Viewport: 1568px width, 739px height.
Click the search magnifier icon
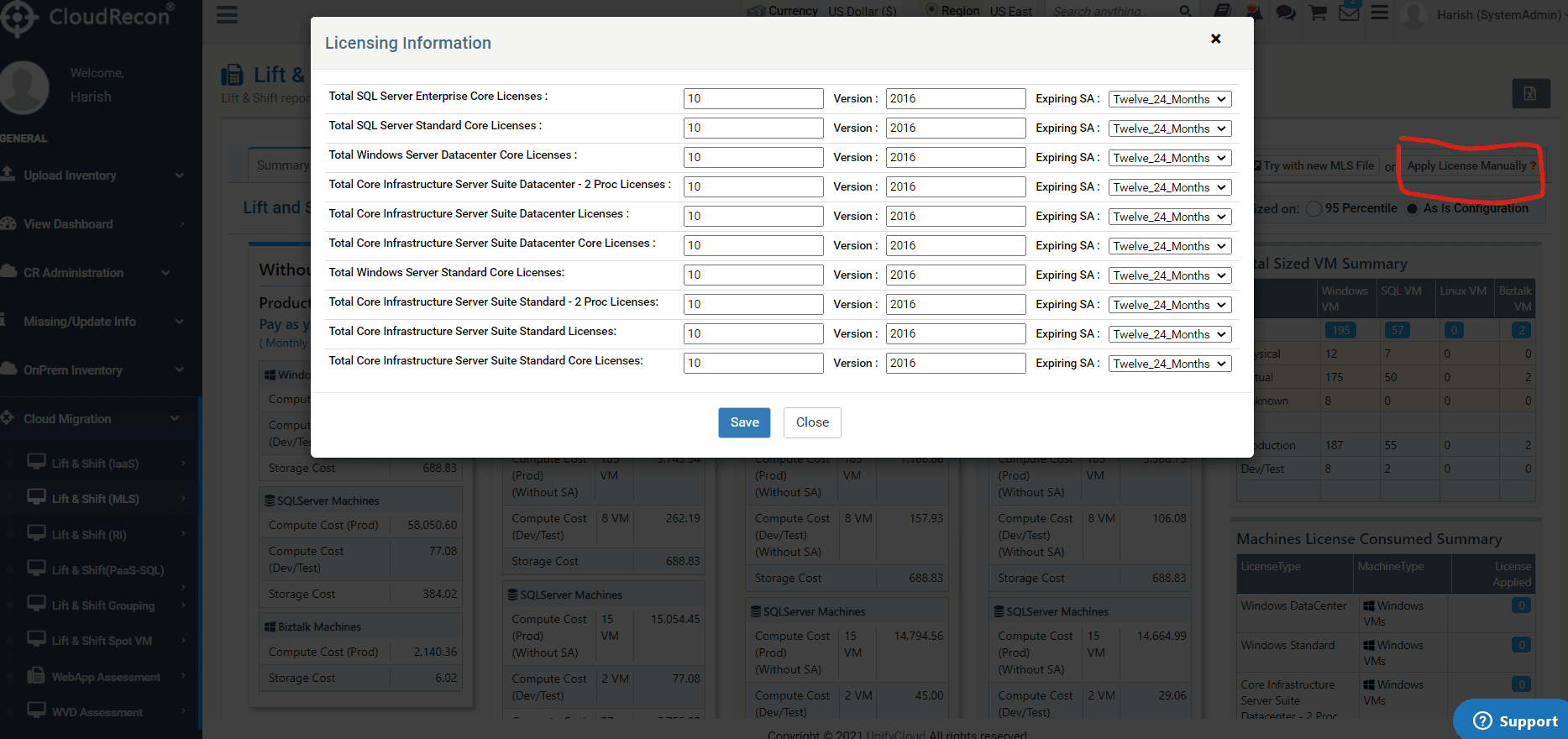(x=1185, y=11)
